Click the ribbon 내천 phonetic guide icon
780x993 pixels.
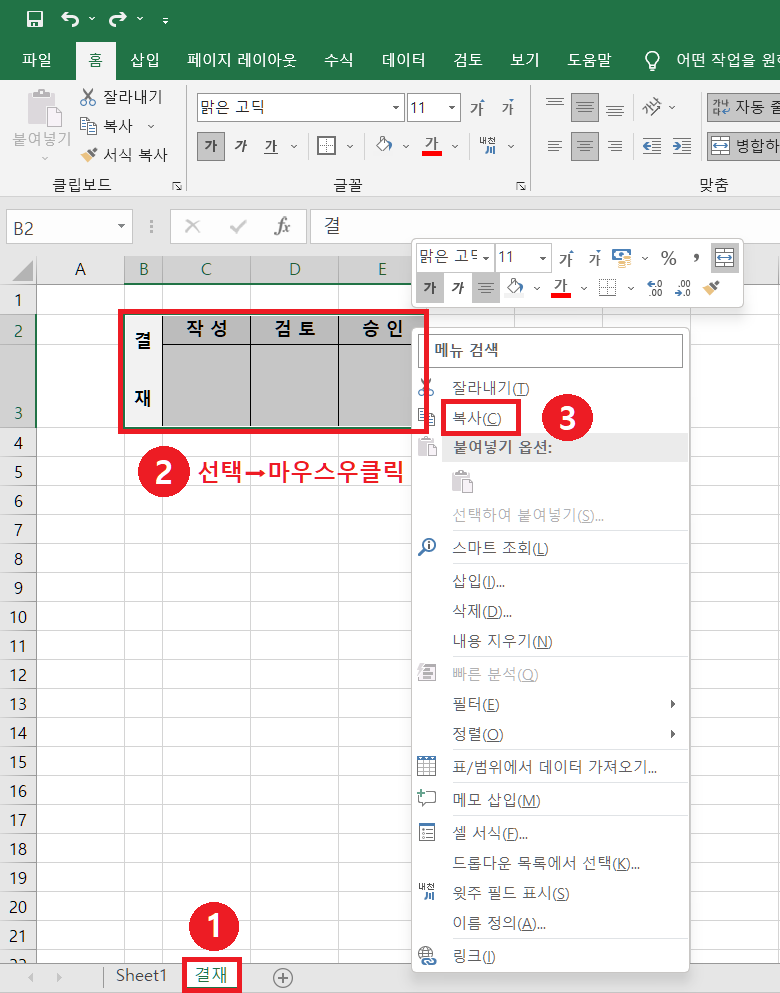pyautogui.click(x=488, y=146)
